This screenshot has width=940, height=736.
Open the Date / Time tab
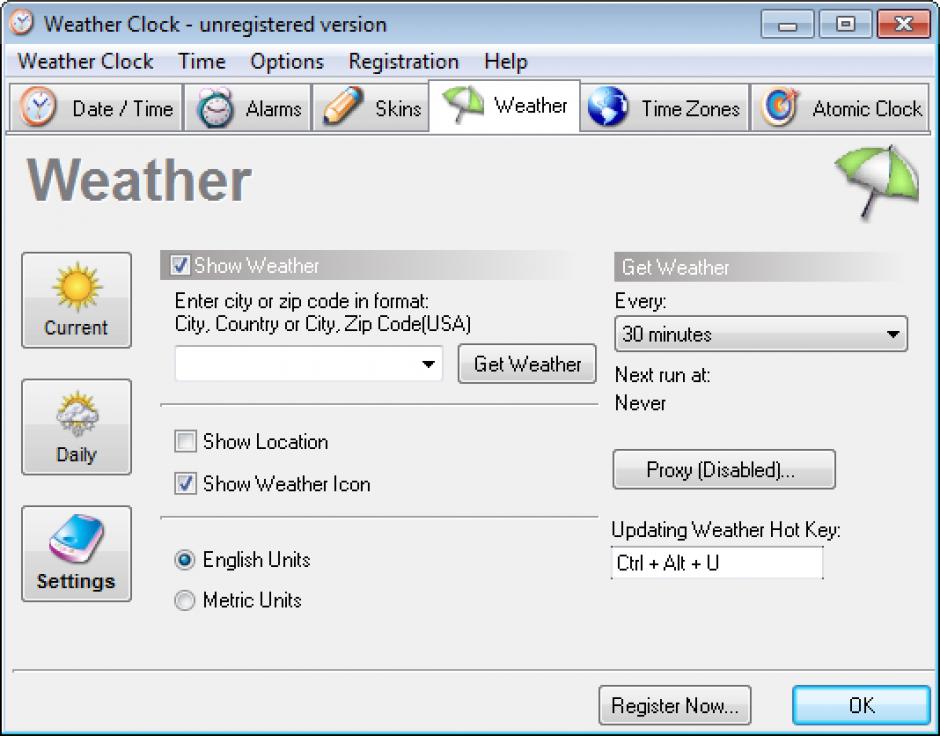coord(96,108)
